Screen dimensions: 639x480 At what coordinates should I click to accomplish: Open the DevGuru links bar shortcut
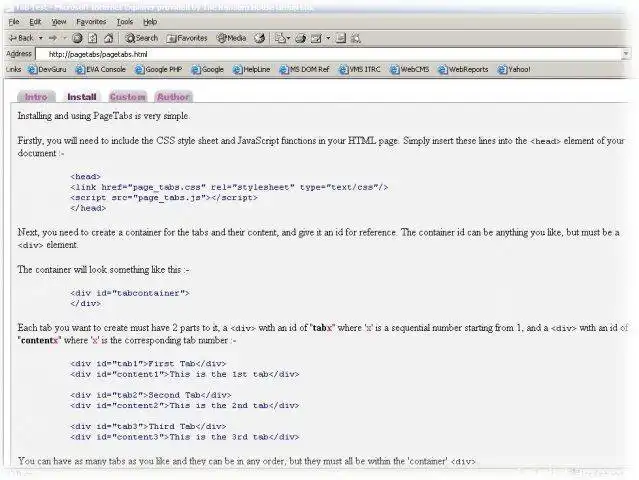click(x=47, y=70)
